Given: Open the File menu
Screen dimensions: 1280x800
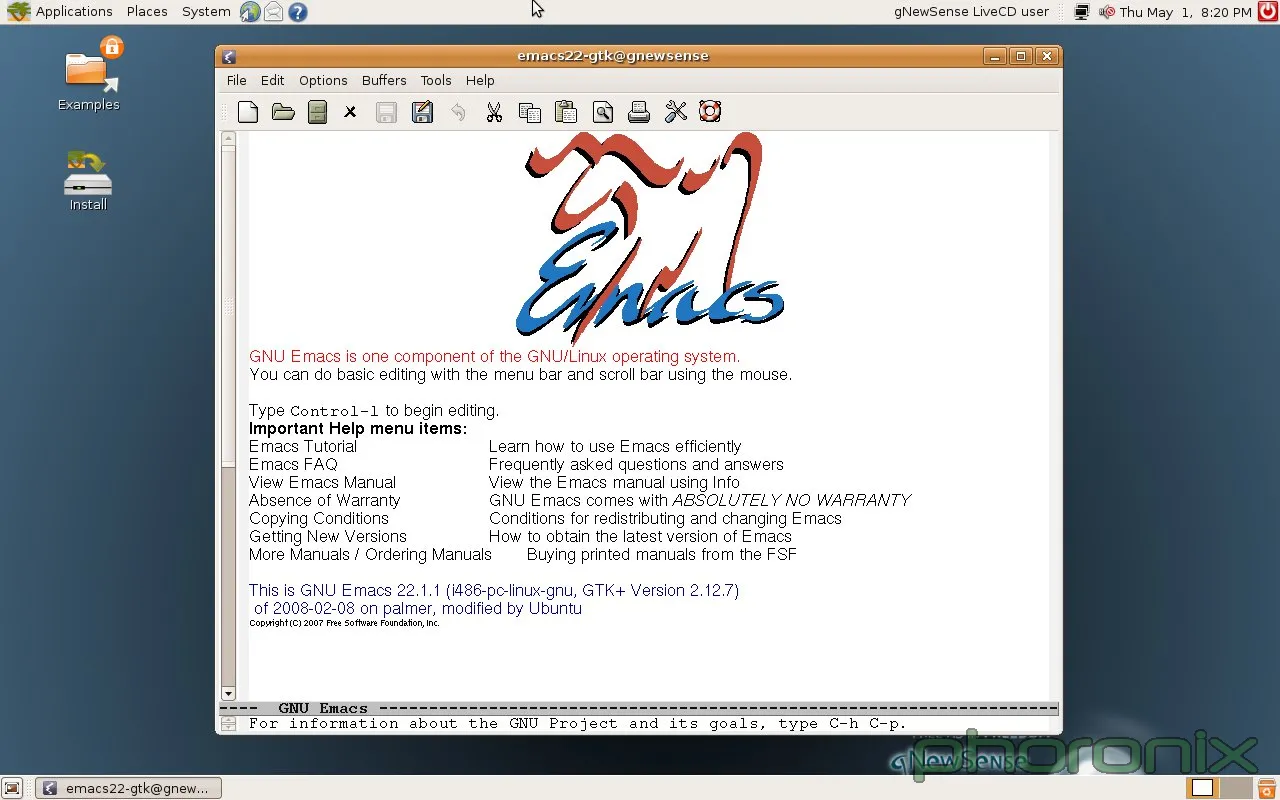Looking at the screenshot, I should coord(236,80).
